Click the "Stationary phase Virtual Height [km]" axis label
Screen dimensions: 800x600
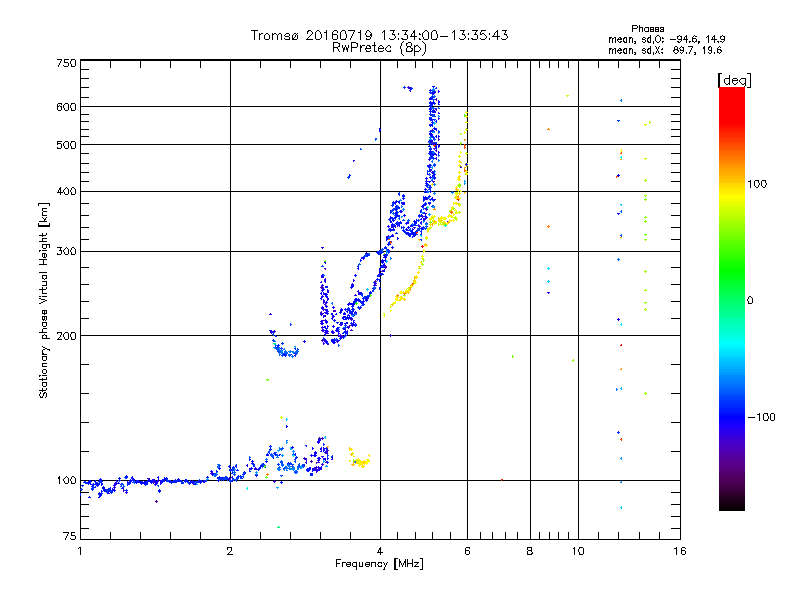(x=44, y=300)
